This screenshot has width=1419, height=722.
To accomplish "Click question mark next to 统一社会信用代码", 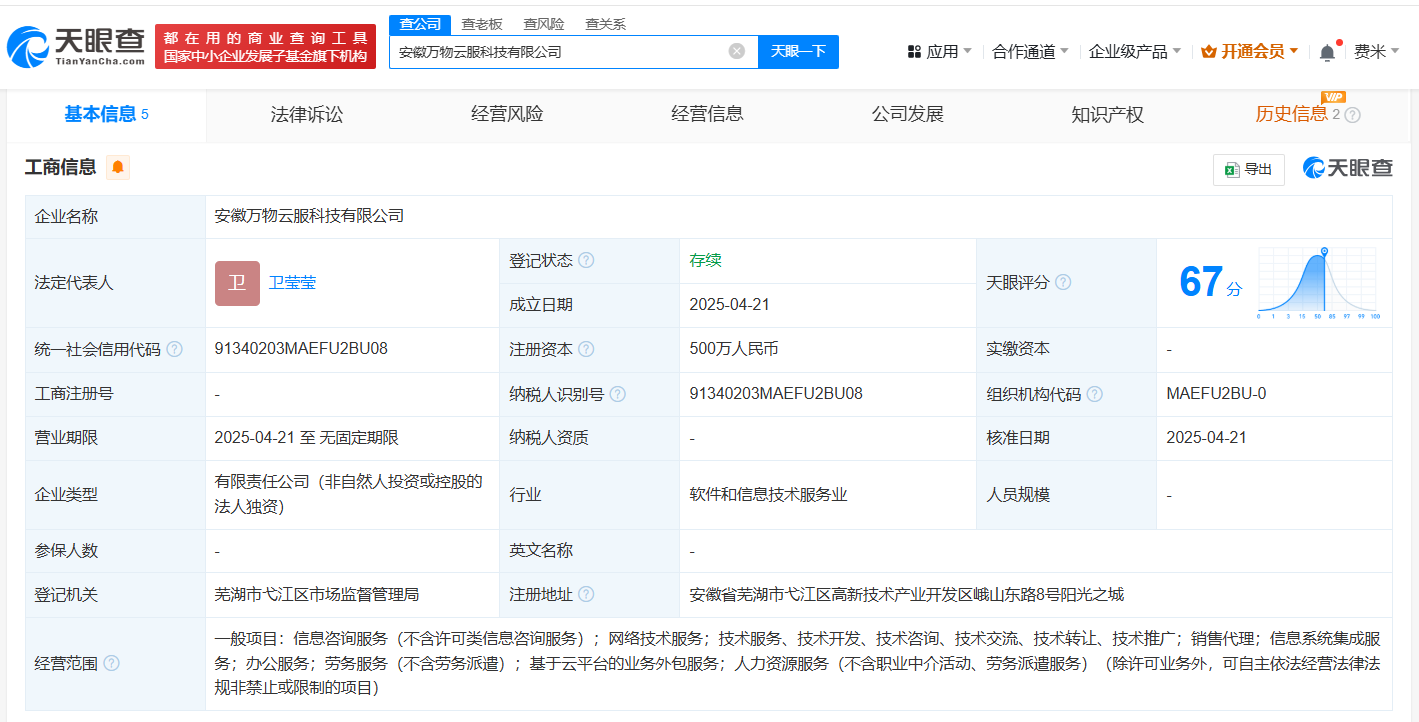I will [175, 350].
